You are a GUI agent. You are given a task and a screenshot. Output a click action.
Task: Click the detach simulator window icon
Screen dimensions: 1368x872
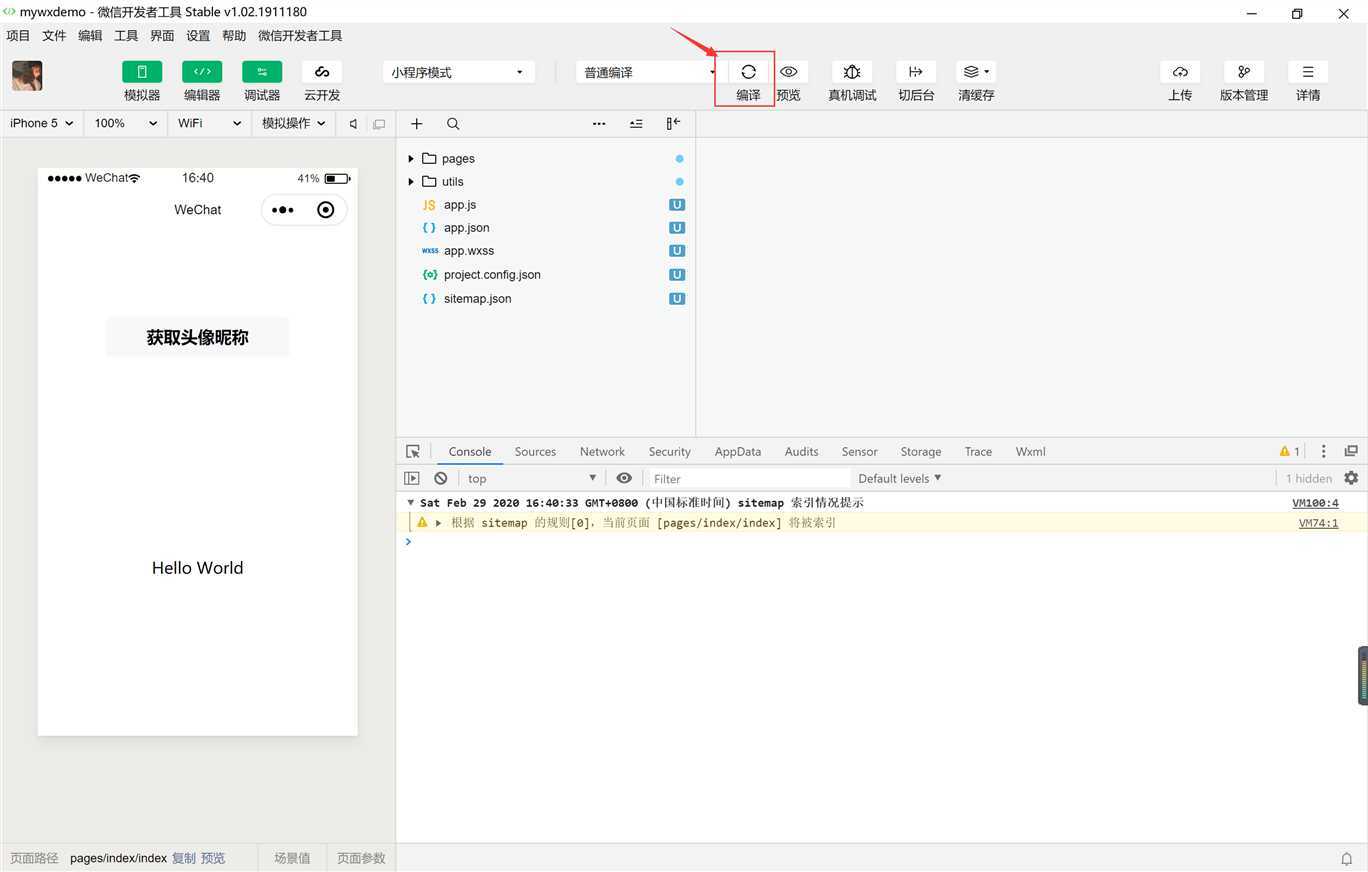379,124
